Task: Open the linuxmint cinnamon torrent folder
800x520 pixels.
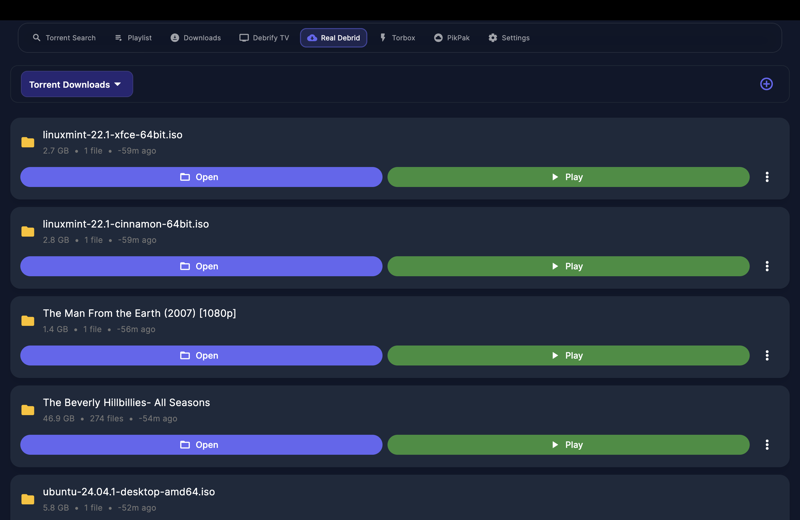Action: coord(201,266)
